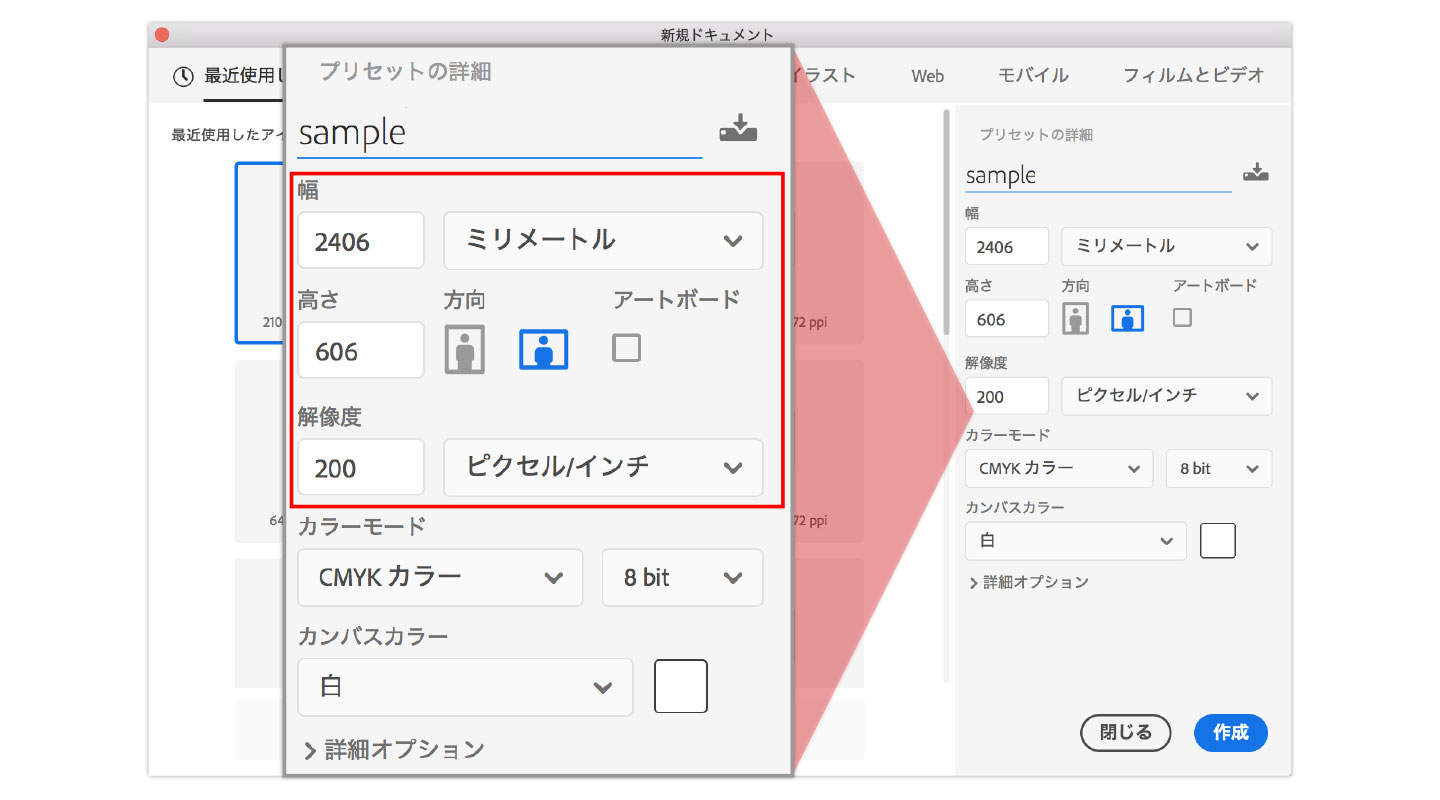Screen dimensions: 1440x800
Task: Choose portrait orientation in enlarged panel
Action: tap(464, 349)
